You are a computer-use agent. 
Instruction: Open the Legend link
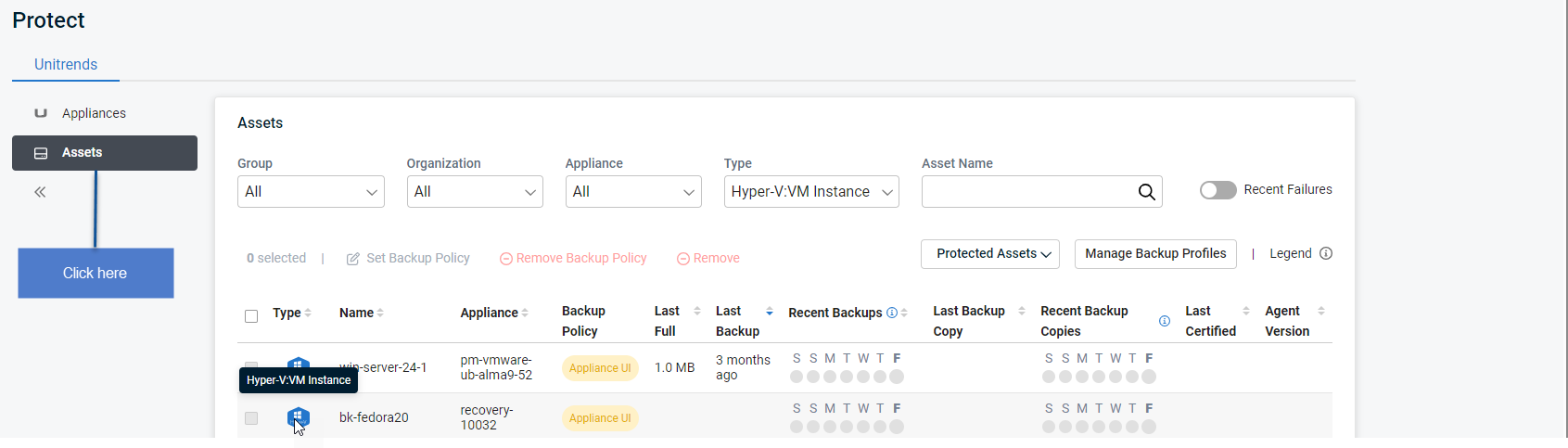(1291, 254)
